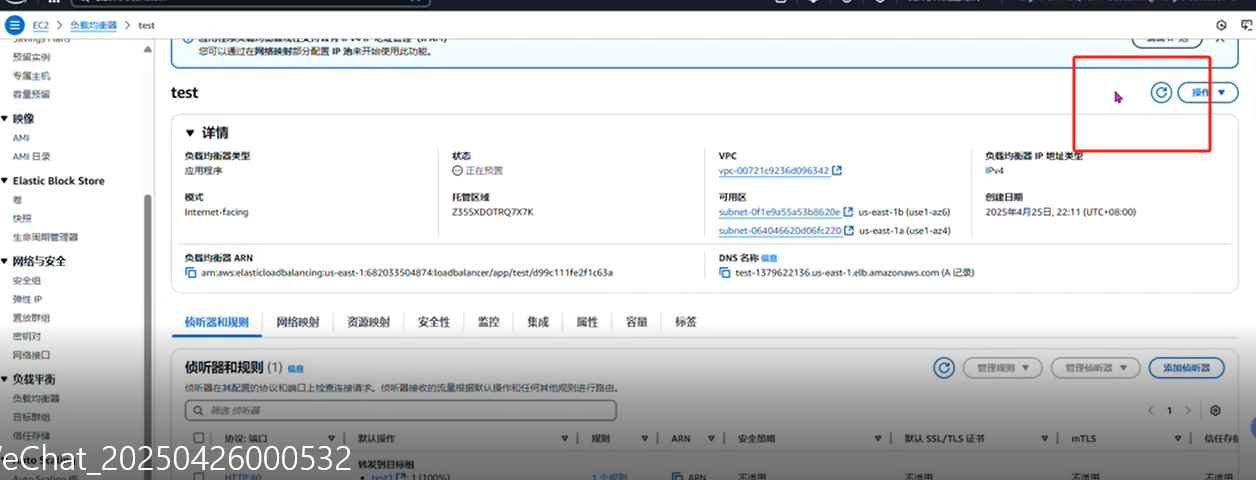Collapse the Elastic Block Store sidebar group
Screen dimensions: 1256x480
point(5,181)
